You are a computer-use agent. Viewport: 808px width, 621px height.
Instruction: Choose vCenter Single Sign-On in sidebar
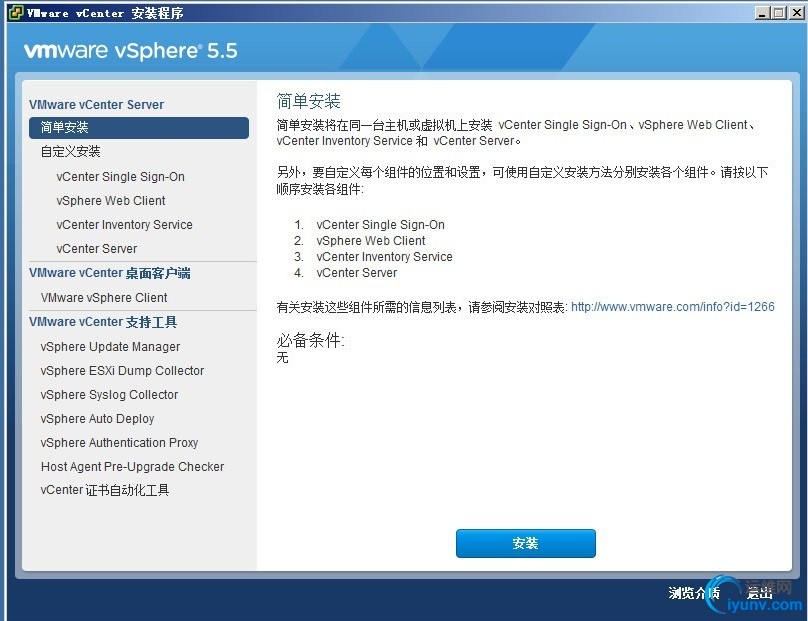[120, 177]
